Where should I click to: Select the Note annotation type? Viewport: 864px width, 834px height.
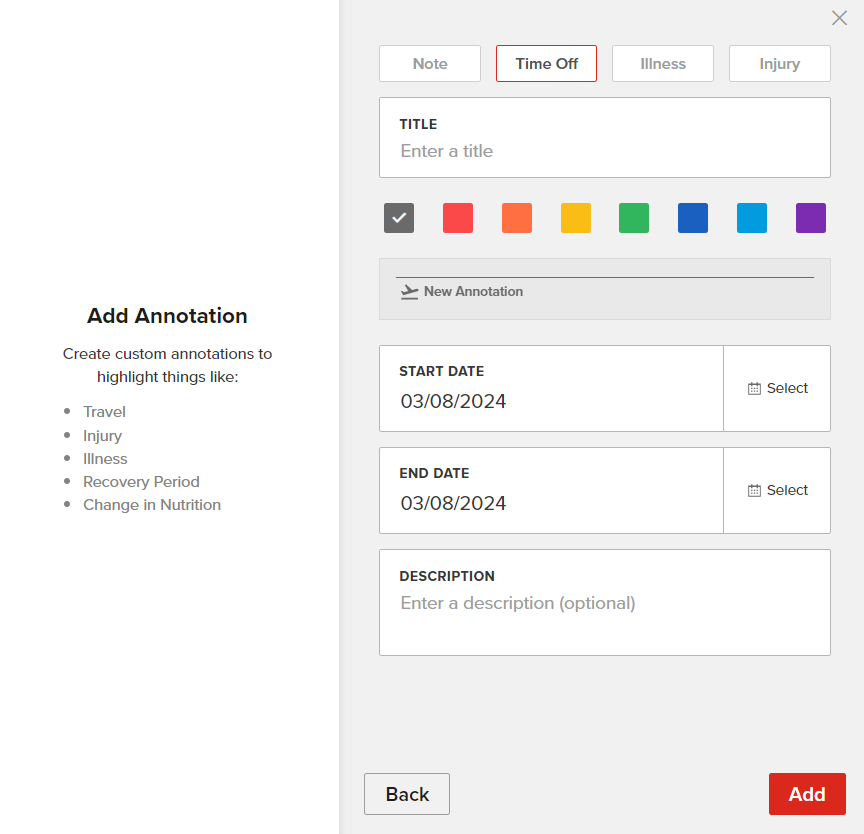tap(430, 64)
